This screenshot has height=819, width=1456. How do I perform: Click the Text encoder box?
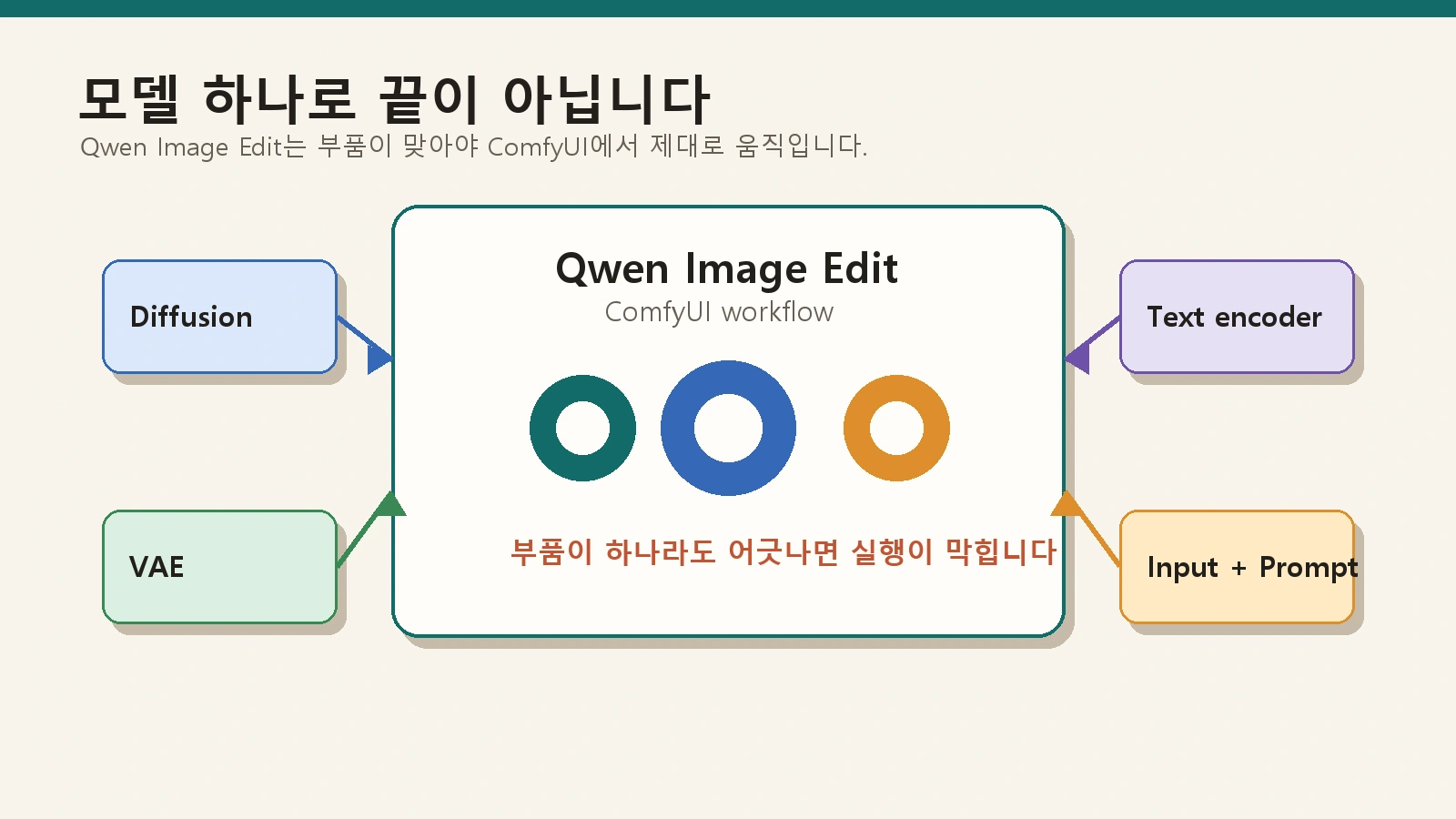(1237, 317)
